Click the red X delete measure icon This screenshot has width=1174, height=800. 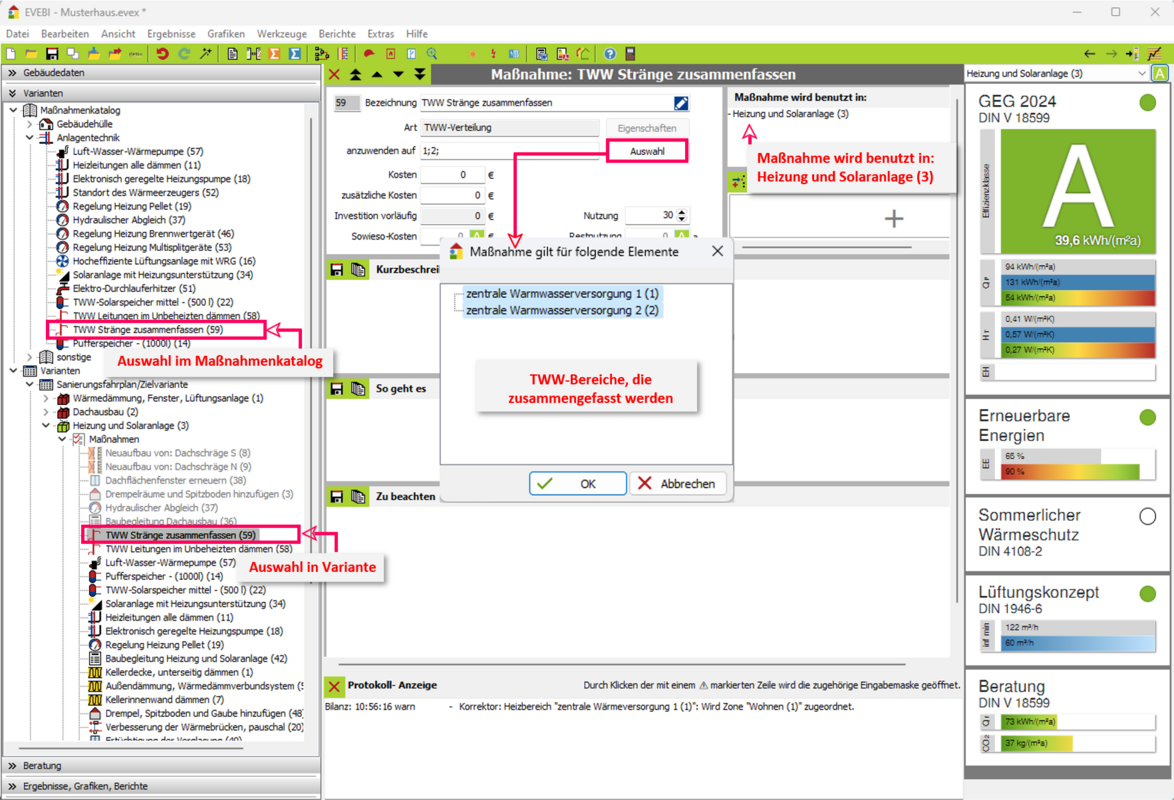335,75
